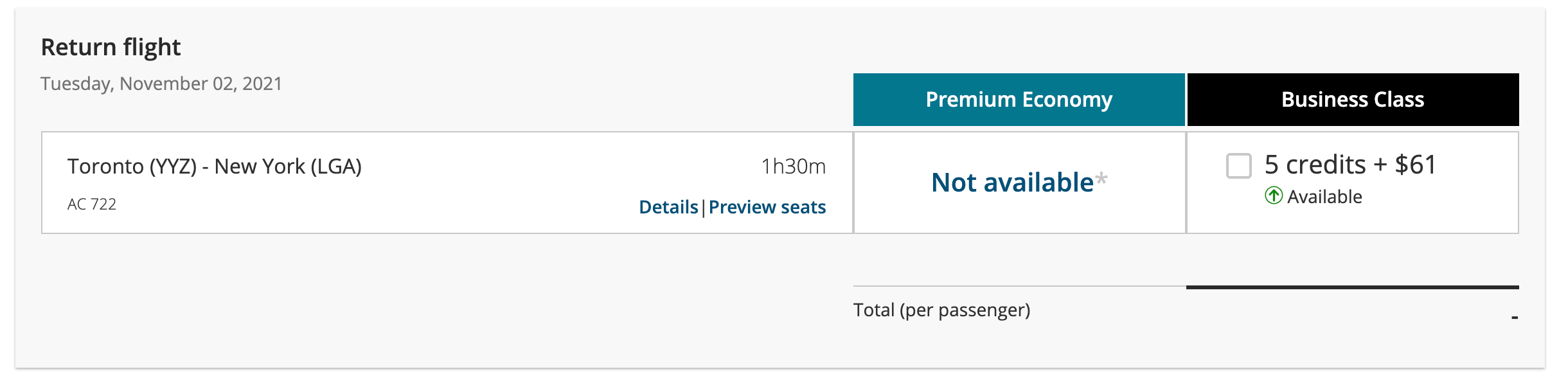Image resolution: width=1568 pixels, height=387 pixels.
Task: Click the 5 credits + $61 price
Action: pyautogui.click(x=1350, y=165)
